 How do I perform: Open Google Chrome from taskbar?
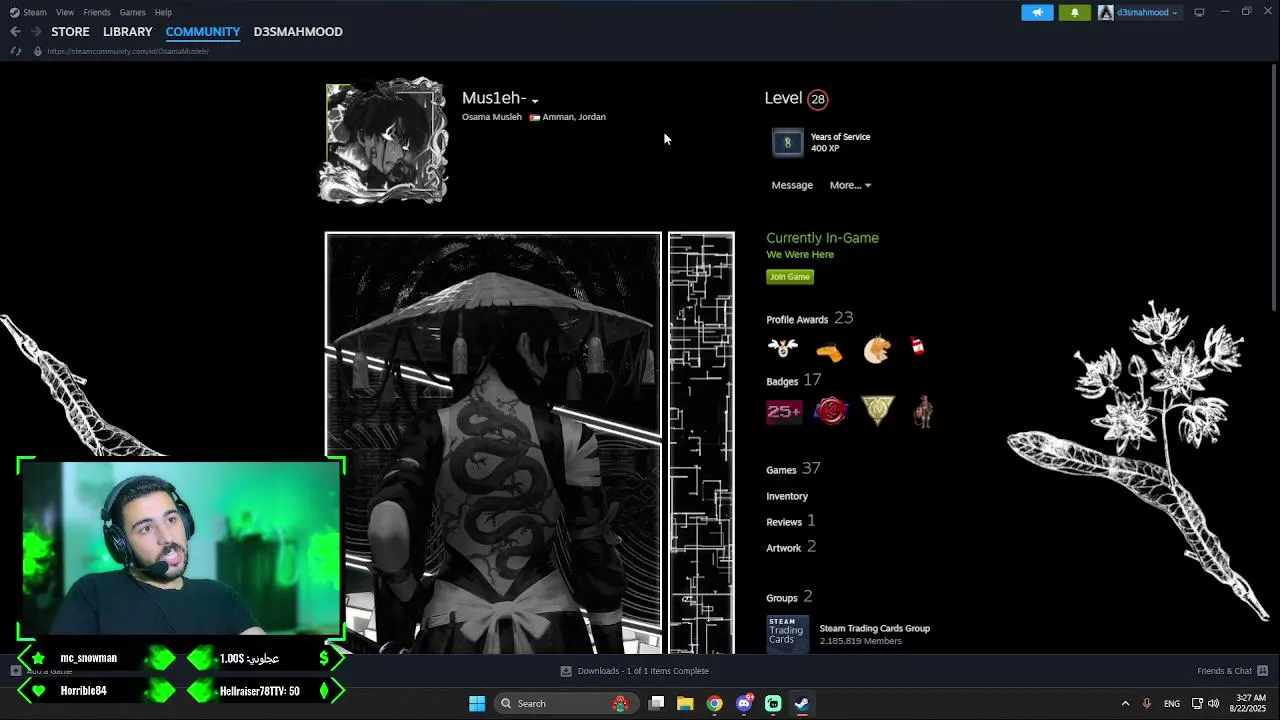[714, 703]
